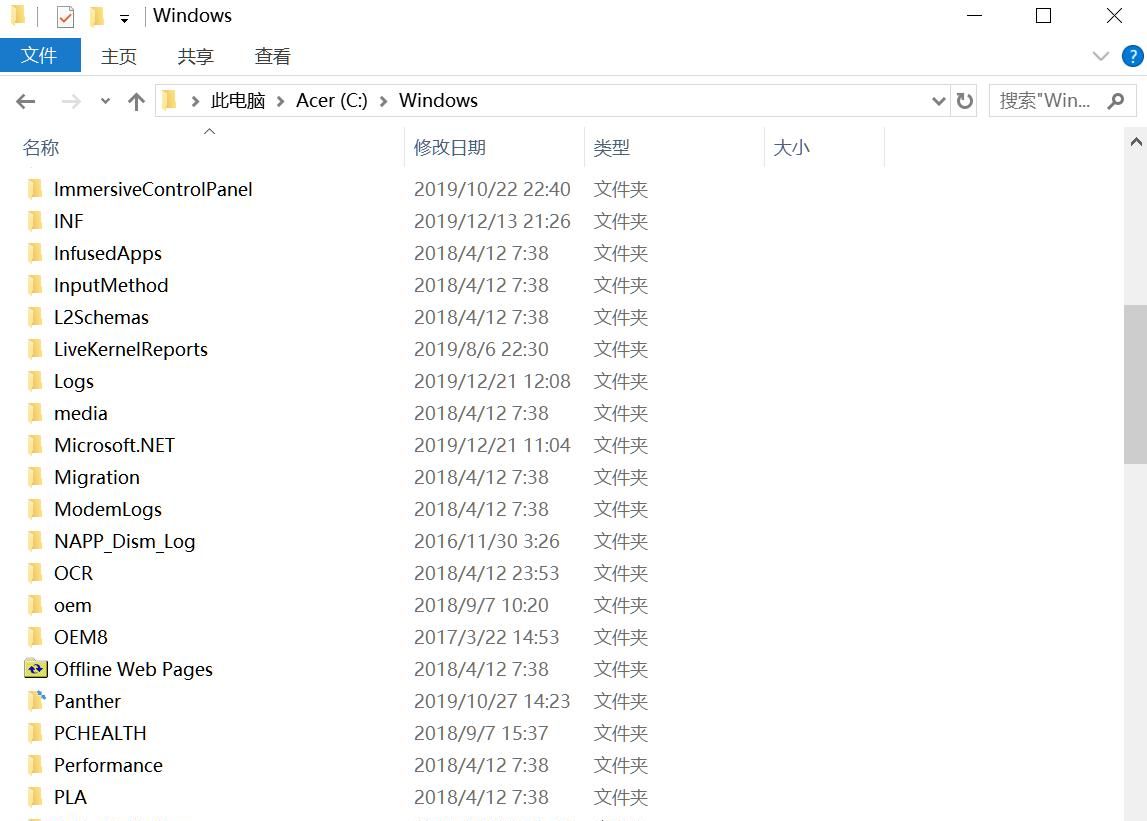This screenshot has height=821, width=1147.
Task: Select the ModemLogs folder icon
Action: (x=34, y=509)
